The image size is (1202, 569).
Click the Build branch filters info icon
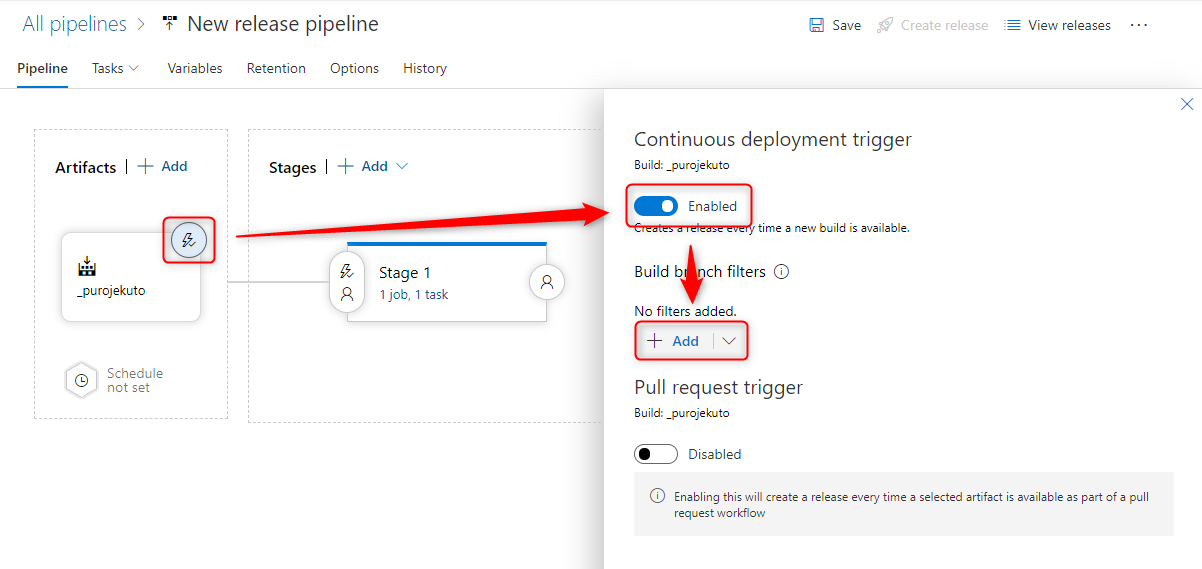pyautogui.click(x=782, y=271)
